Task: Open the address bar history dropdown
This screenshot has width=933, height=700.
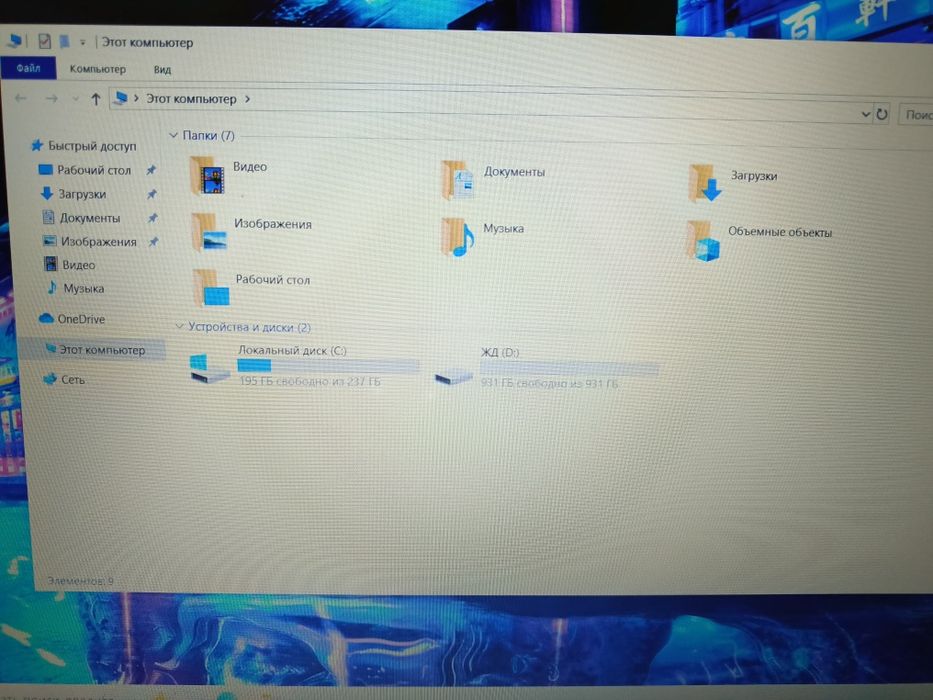Action: point(866,114)
